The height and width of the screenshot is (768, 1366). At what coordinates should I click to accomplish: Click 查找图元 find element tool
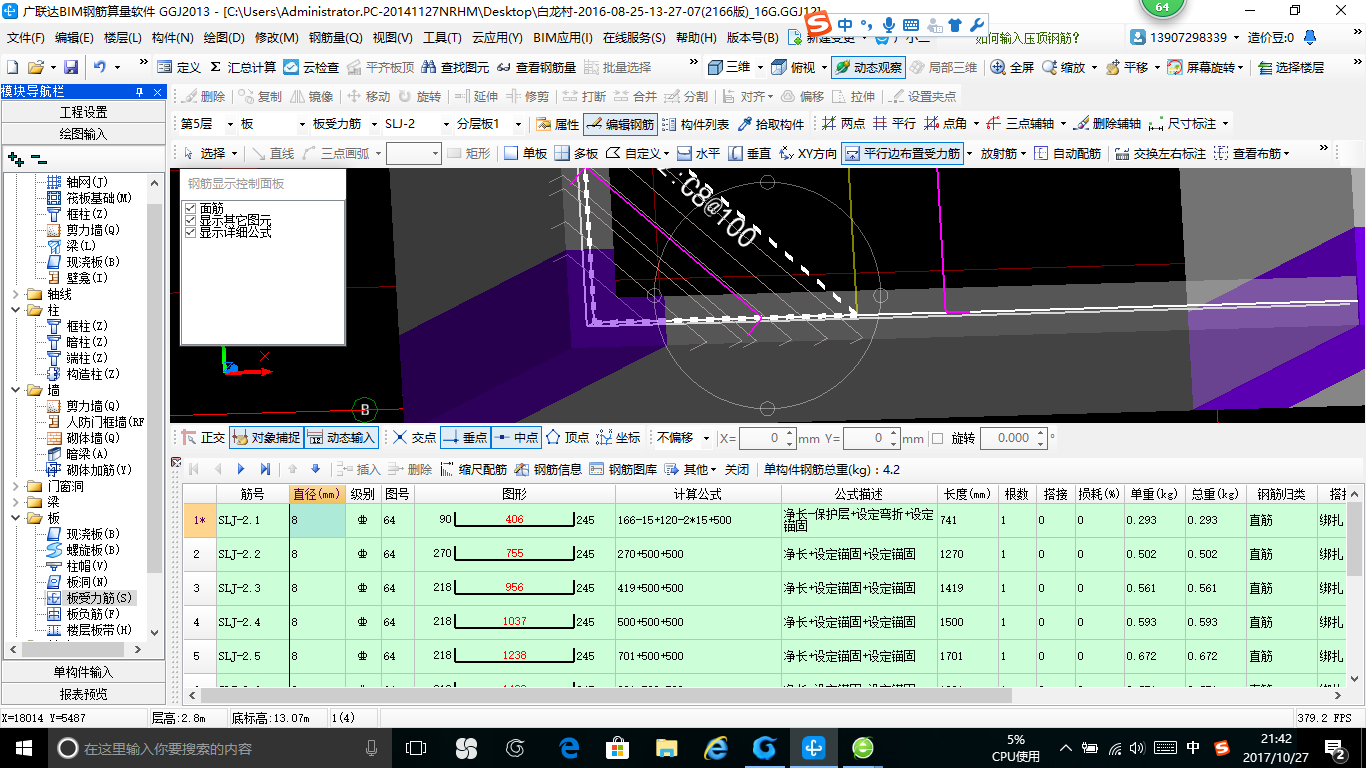[x=455, y=67]
